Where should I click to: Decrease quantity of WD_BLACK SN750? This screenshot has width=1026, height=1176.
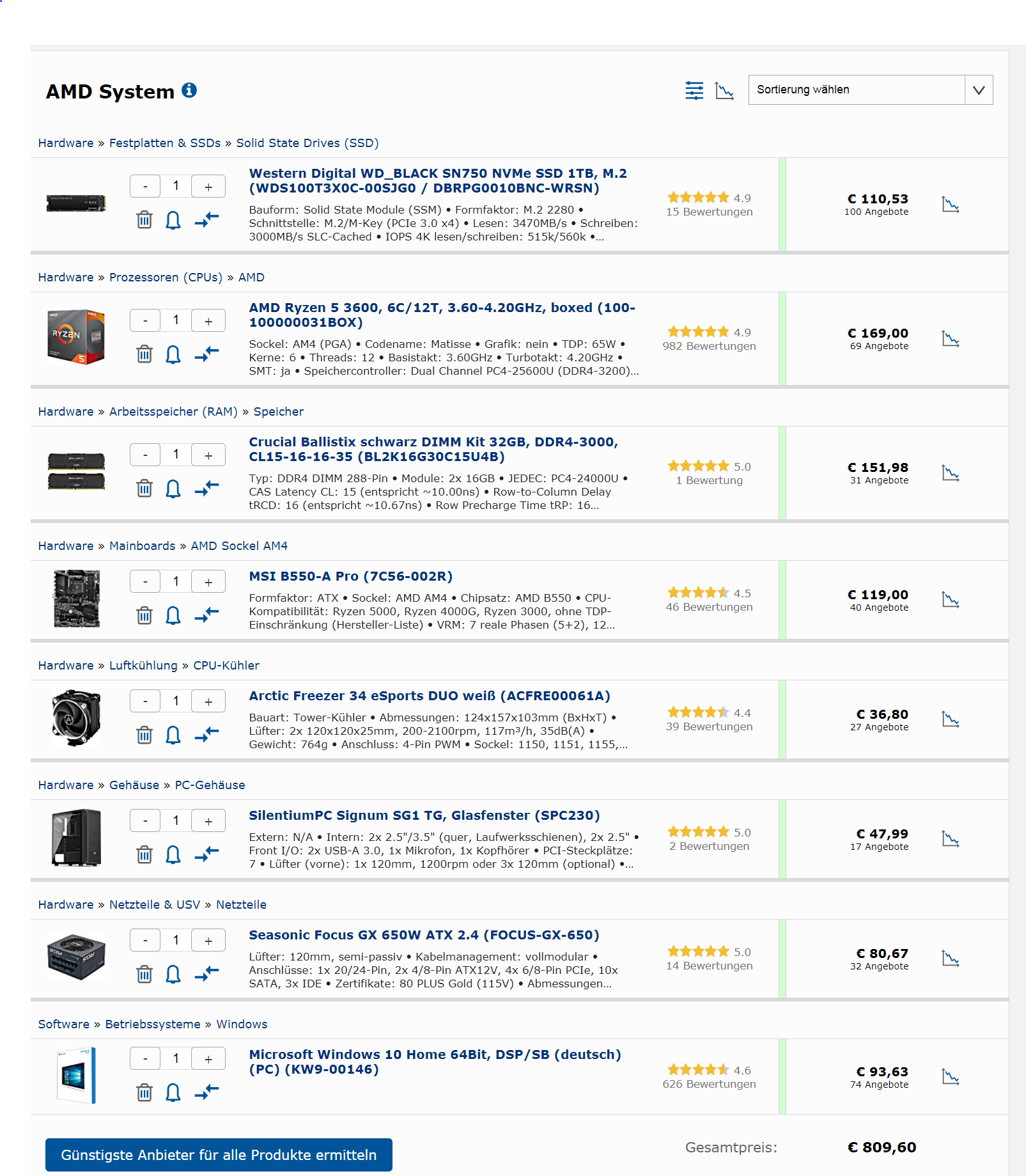[145, 186]
